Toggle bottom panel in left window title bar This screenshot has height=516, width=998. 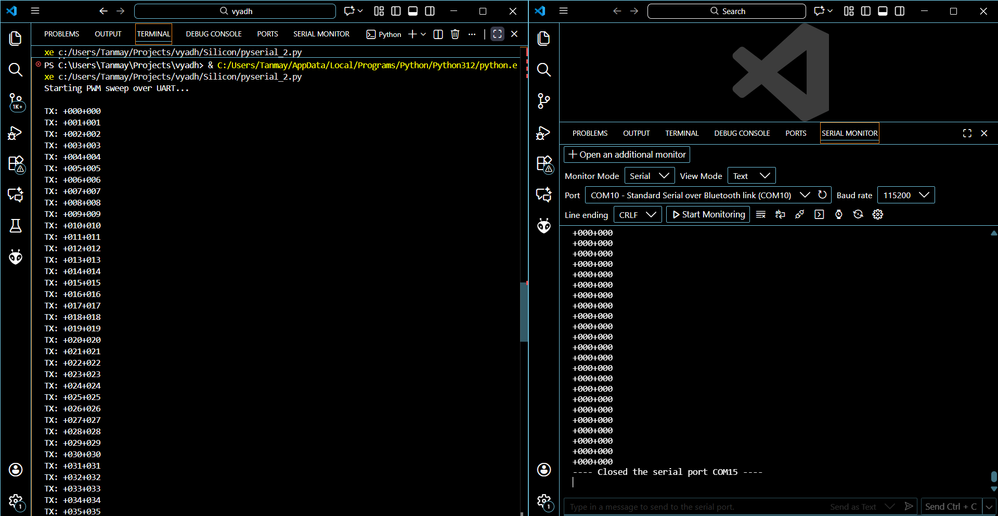(x=412, y=11)
